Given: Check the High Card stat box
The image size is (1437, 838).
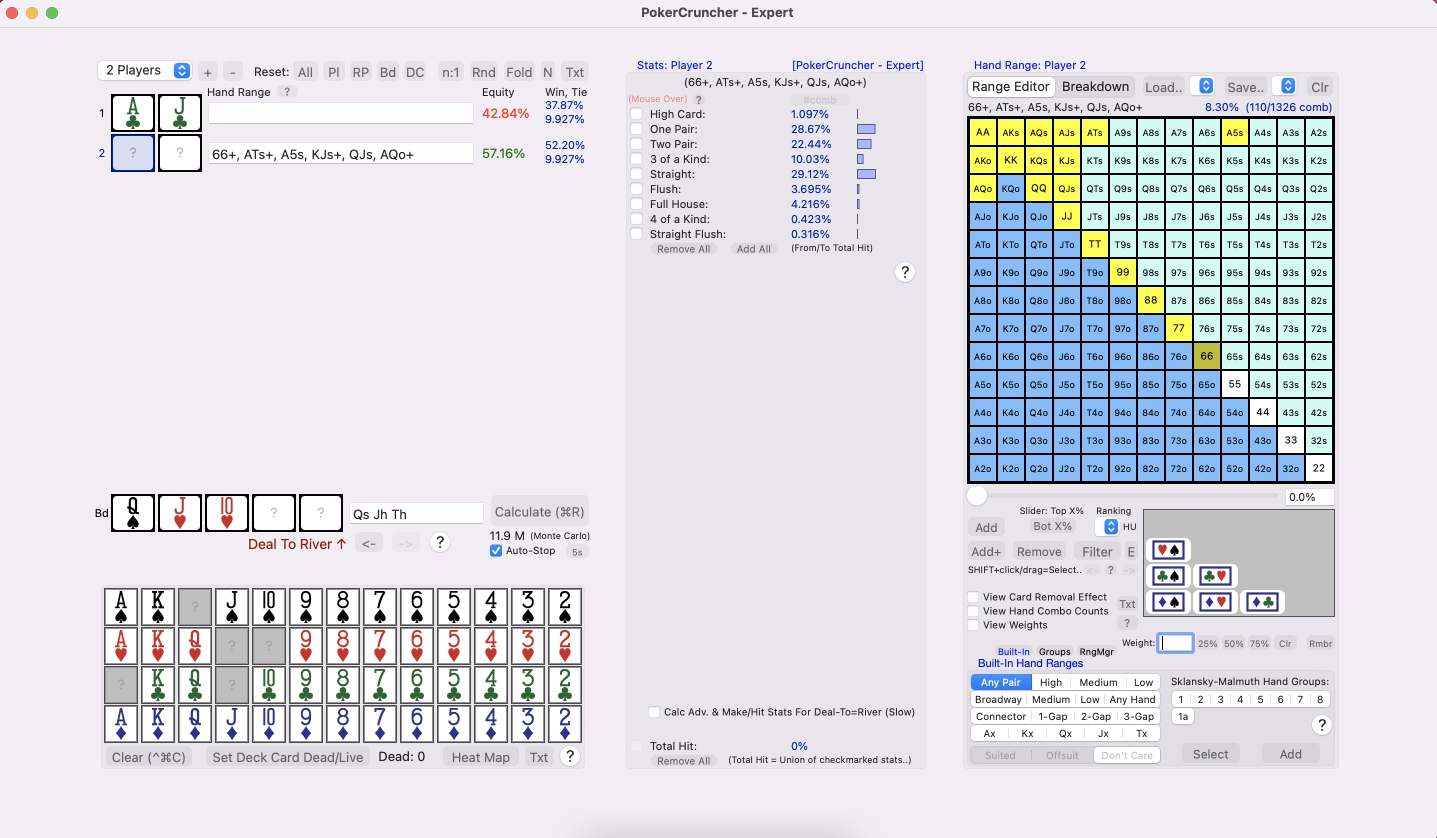Looking at the screenshot, I should coord(636,114).
